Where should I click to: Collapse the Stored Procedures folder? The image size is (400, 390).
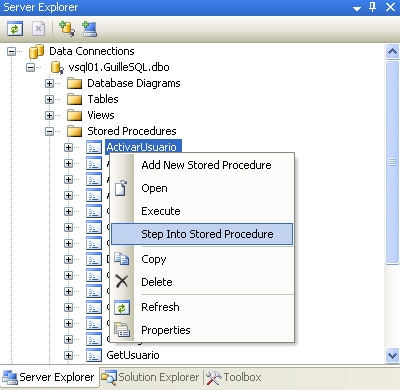49,131
